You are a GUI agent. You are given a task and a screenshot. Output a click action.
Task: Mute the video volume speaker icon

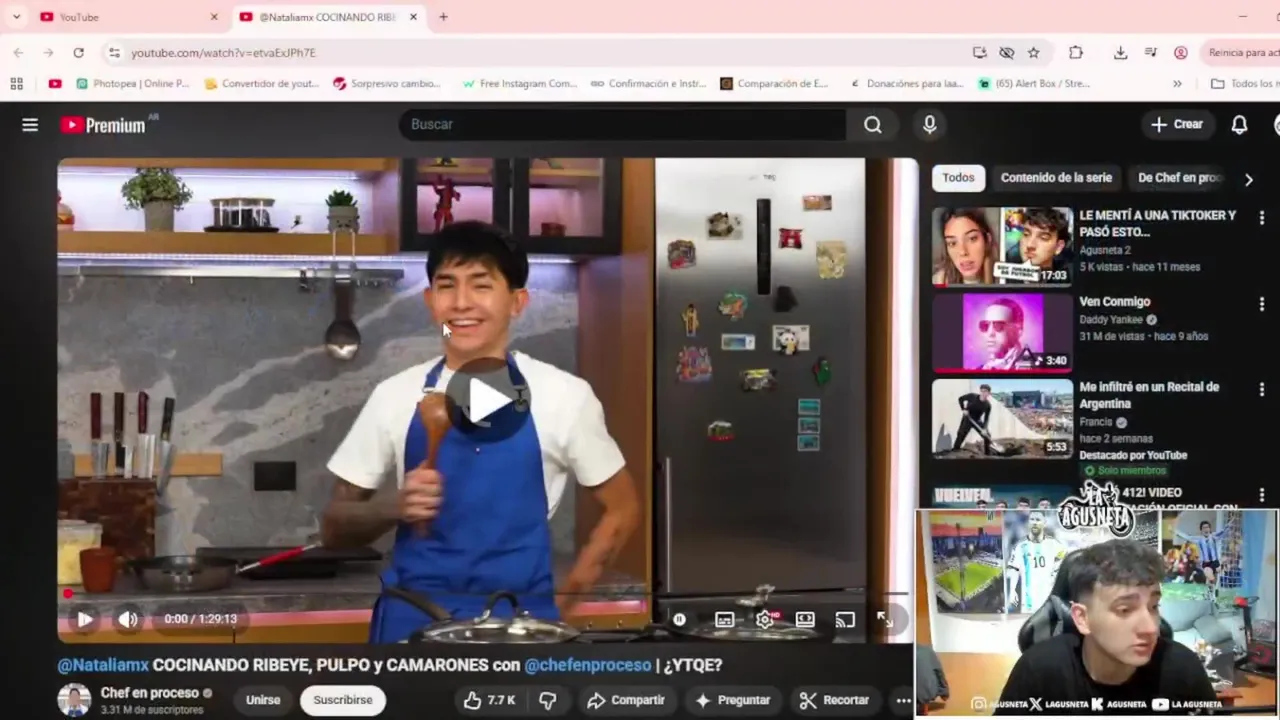pos(128,619)
